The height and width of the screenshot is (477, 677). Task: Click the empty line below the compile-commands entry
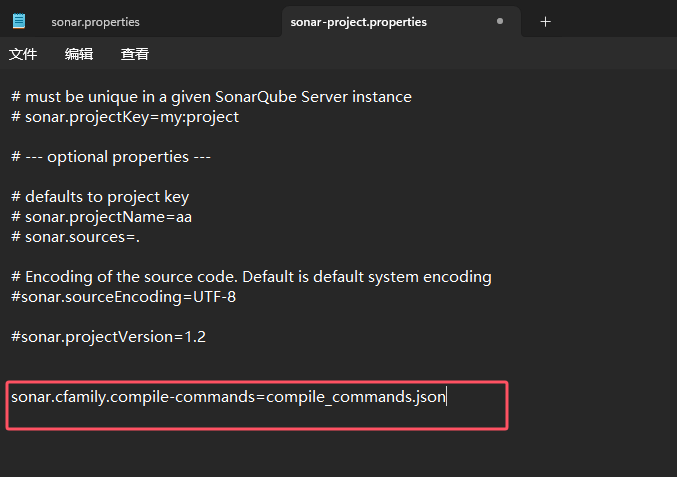257,417
